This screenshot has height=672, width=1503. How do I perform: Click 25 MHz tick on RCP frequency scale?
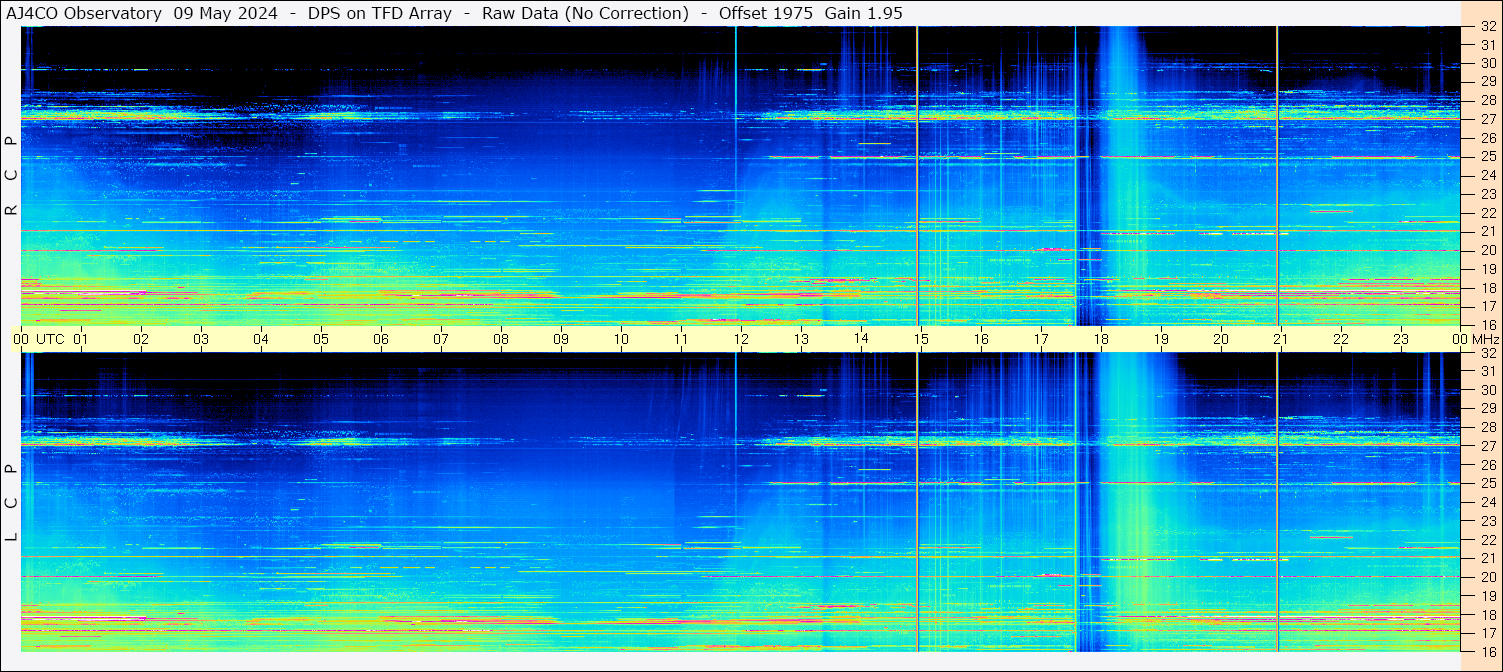click(1488, 157)
